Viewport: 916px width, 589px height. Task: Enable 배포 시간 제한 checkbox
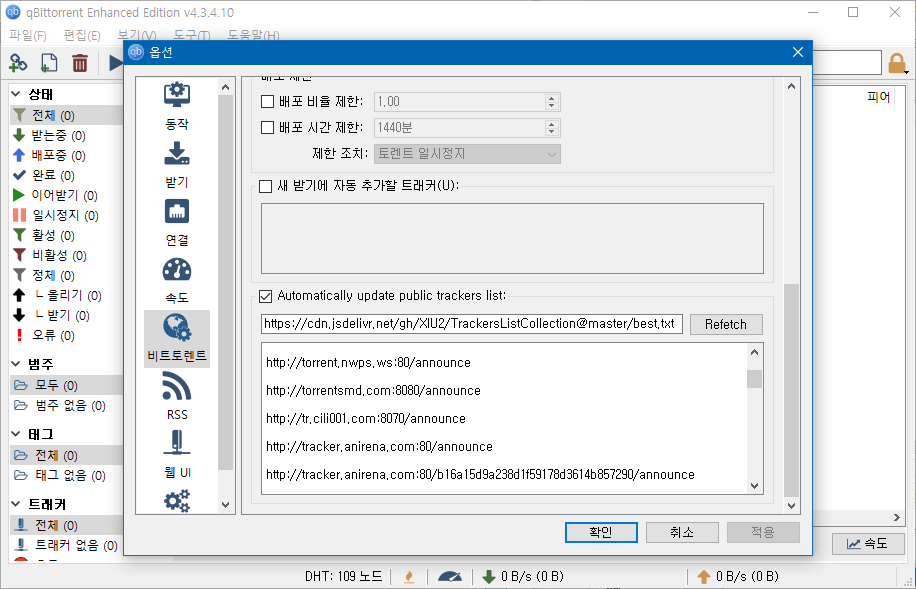pyautogui.click(x=267, y=127)
